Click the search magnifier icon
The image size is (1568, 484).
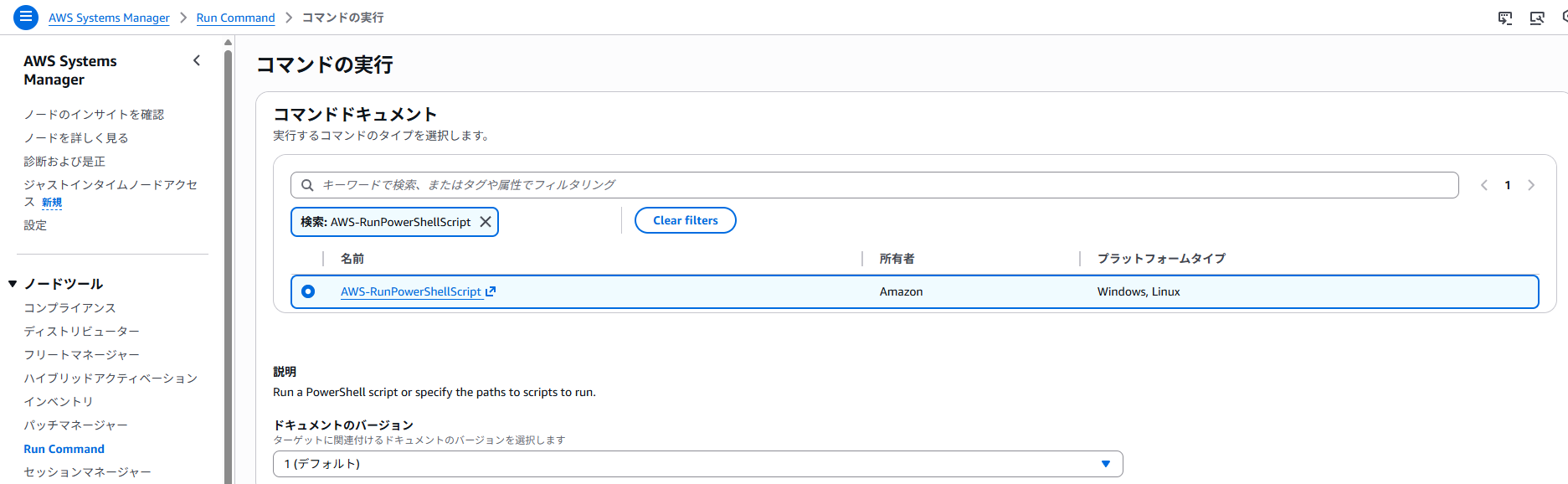[x=307, y=185]
